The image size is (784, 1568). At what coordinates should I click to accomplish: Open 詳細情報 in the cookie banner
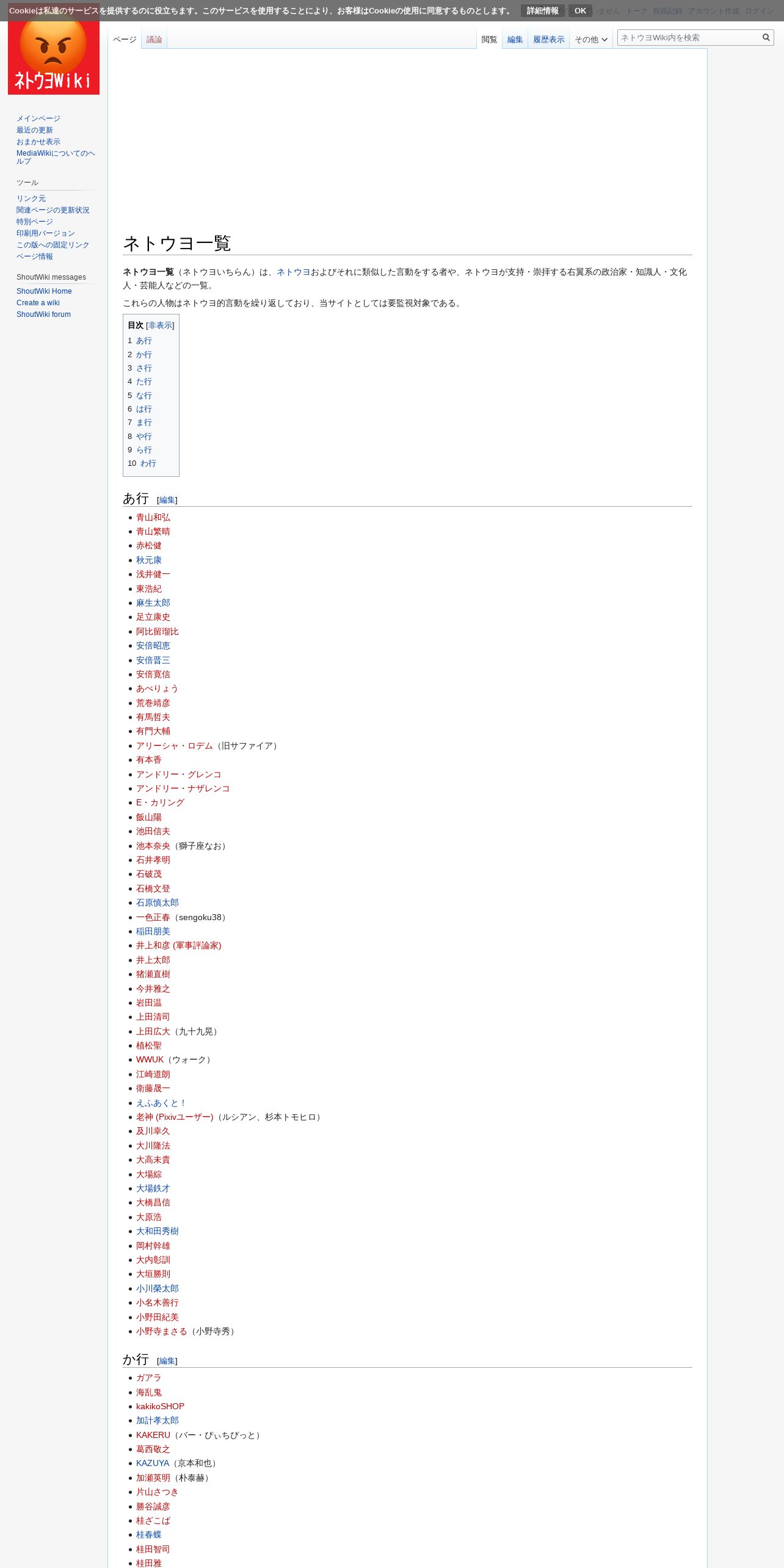[542, 11]
